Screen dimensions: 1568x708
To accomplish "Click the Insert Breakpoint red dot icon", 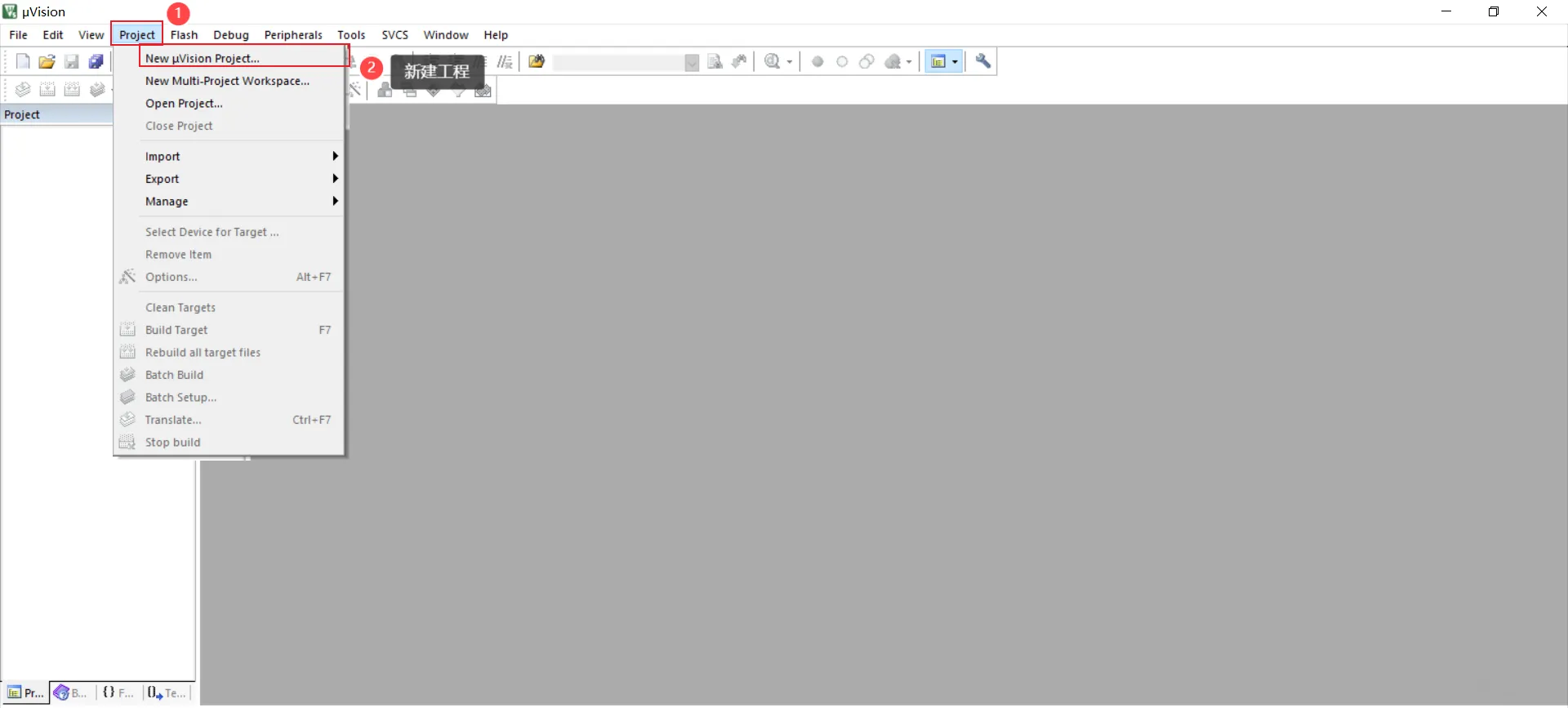I will click(x=817, y=61).
